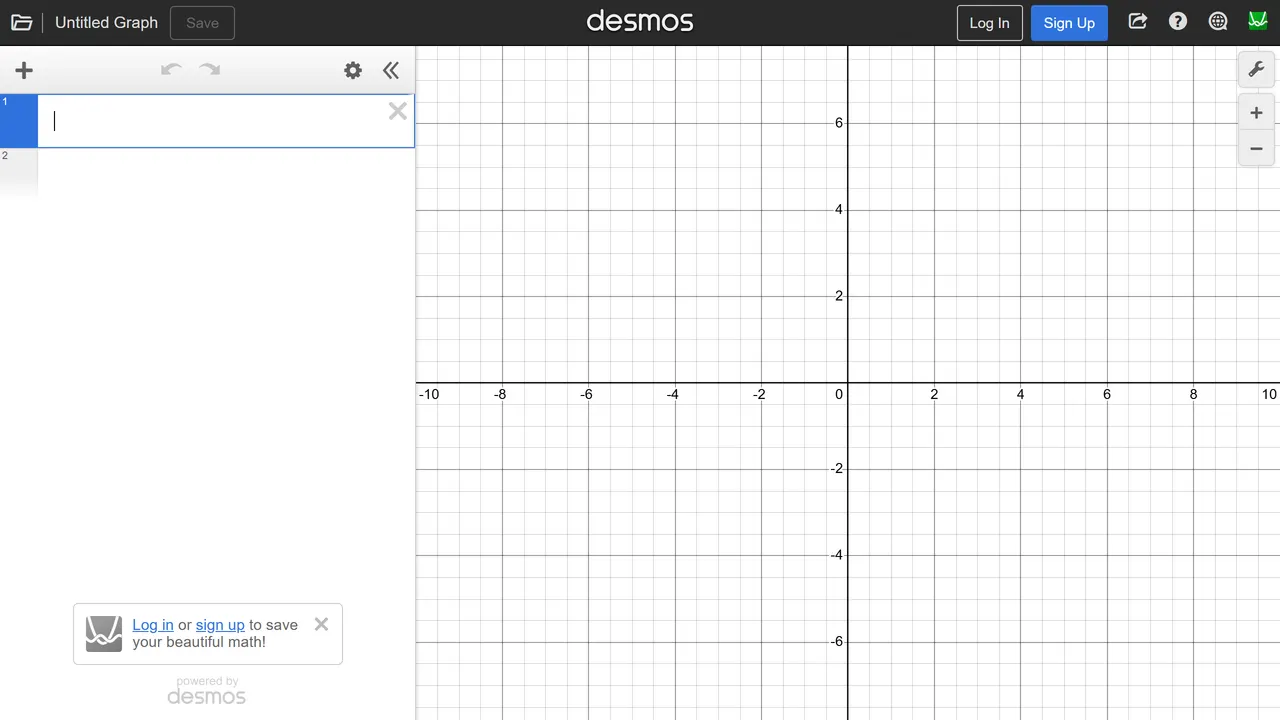Image resolution: width=1280 pixels, height=720 pixels.
Task: Open the Help question mark icon
Action: pos(1178,21)
